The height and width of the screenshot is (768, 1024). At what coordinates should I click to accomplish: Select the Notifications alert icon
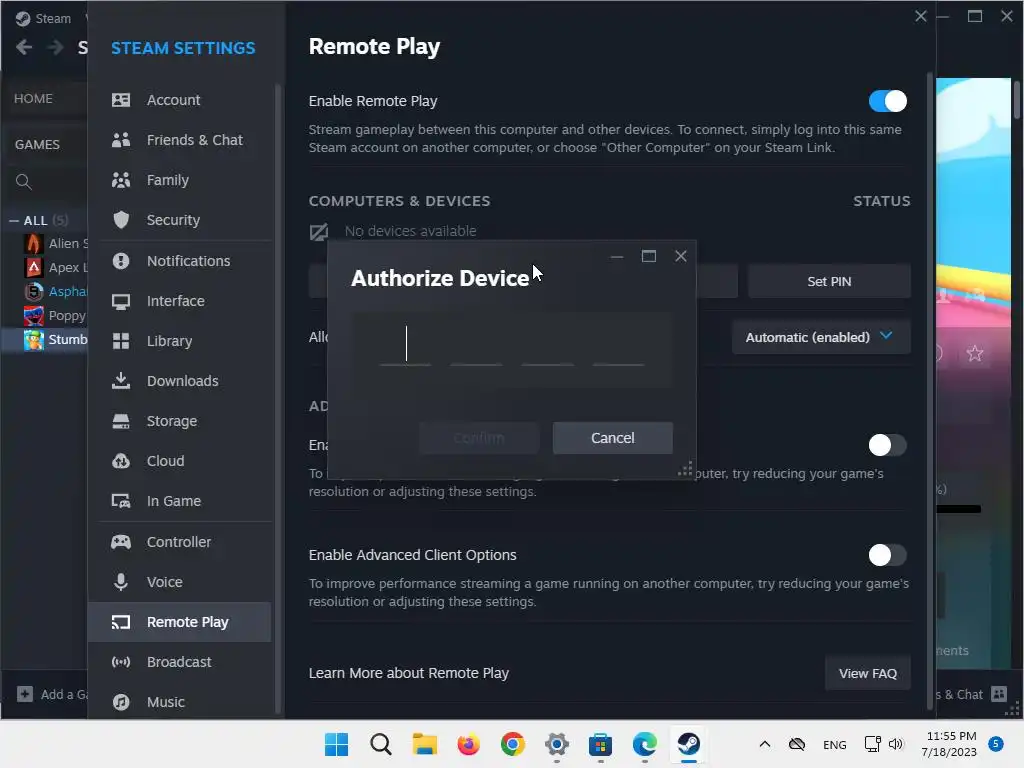(121, 261)
